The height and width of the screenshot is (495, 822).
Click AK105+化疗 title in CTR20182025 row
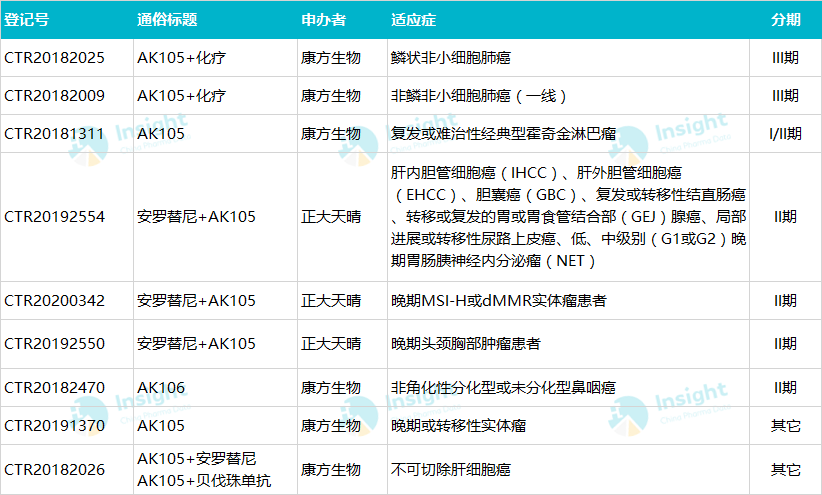click(181, 58)
